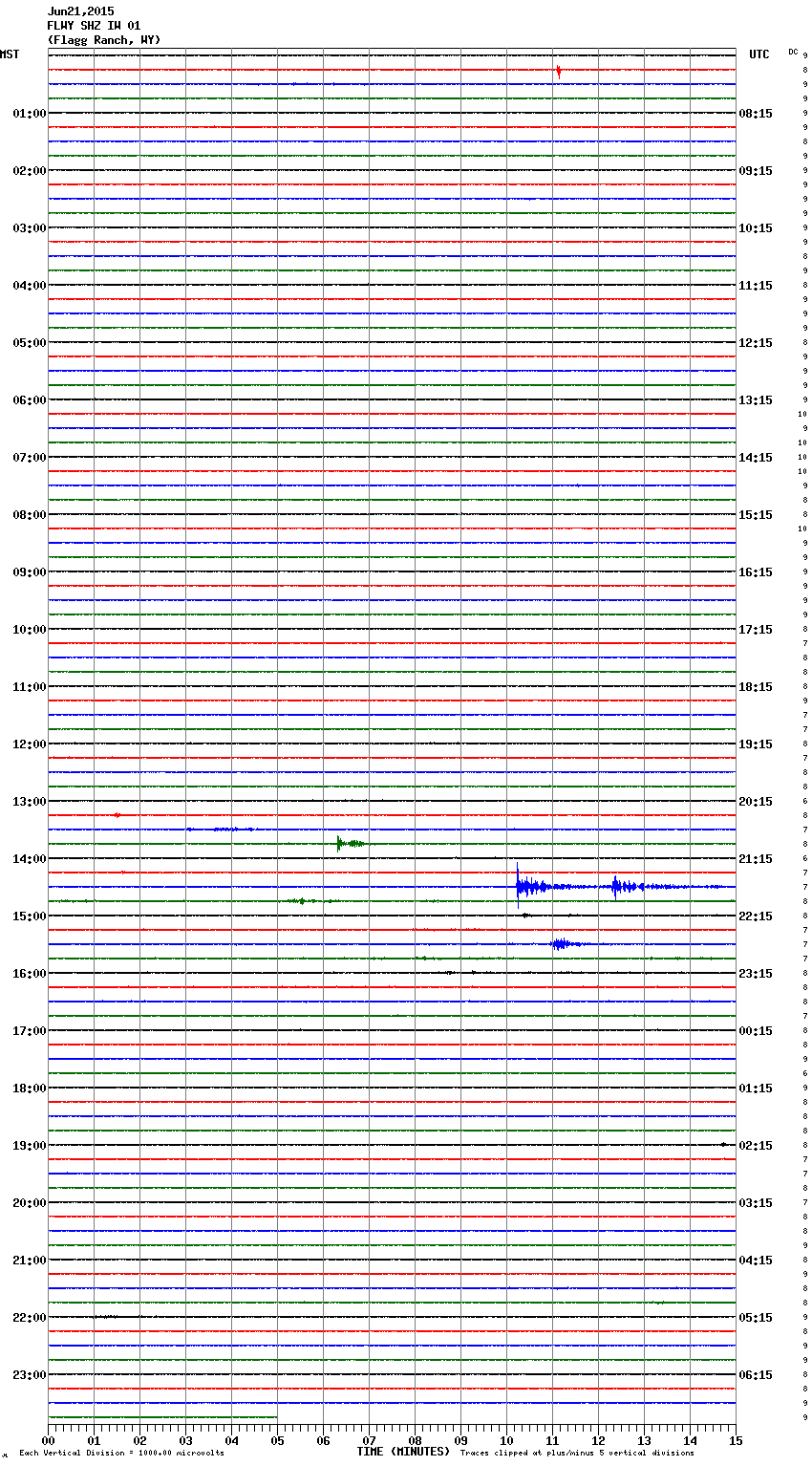This screenshot has width=812, height=1466.
Task: Click the large blue event onset after 14:00
Action: click(x=518, y=886)
